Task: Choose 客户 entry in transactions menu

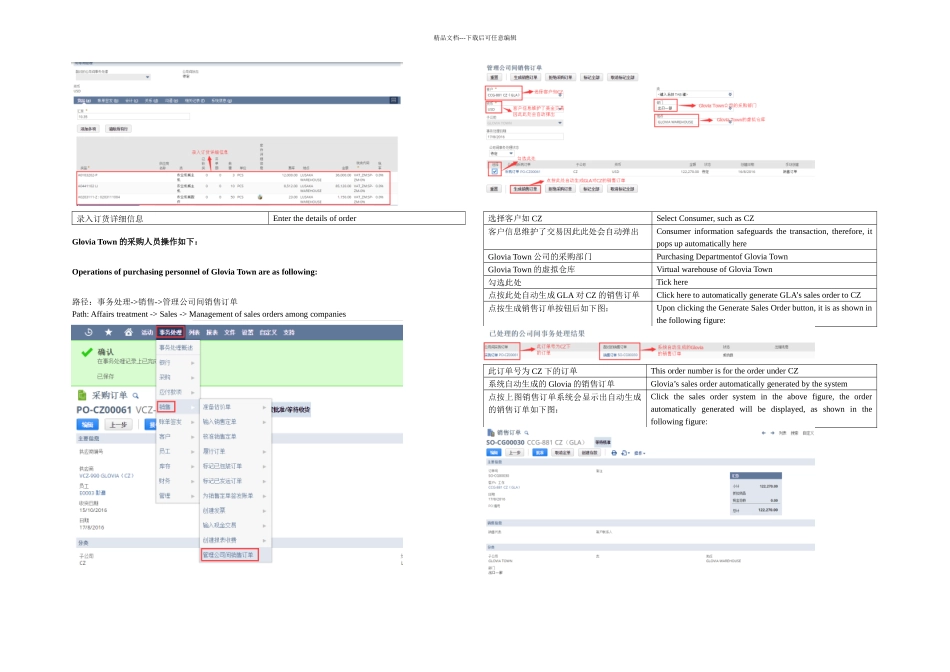Action: pos(177,436)
